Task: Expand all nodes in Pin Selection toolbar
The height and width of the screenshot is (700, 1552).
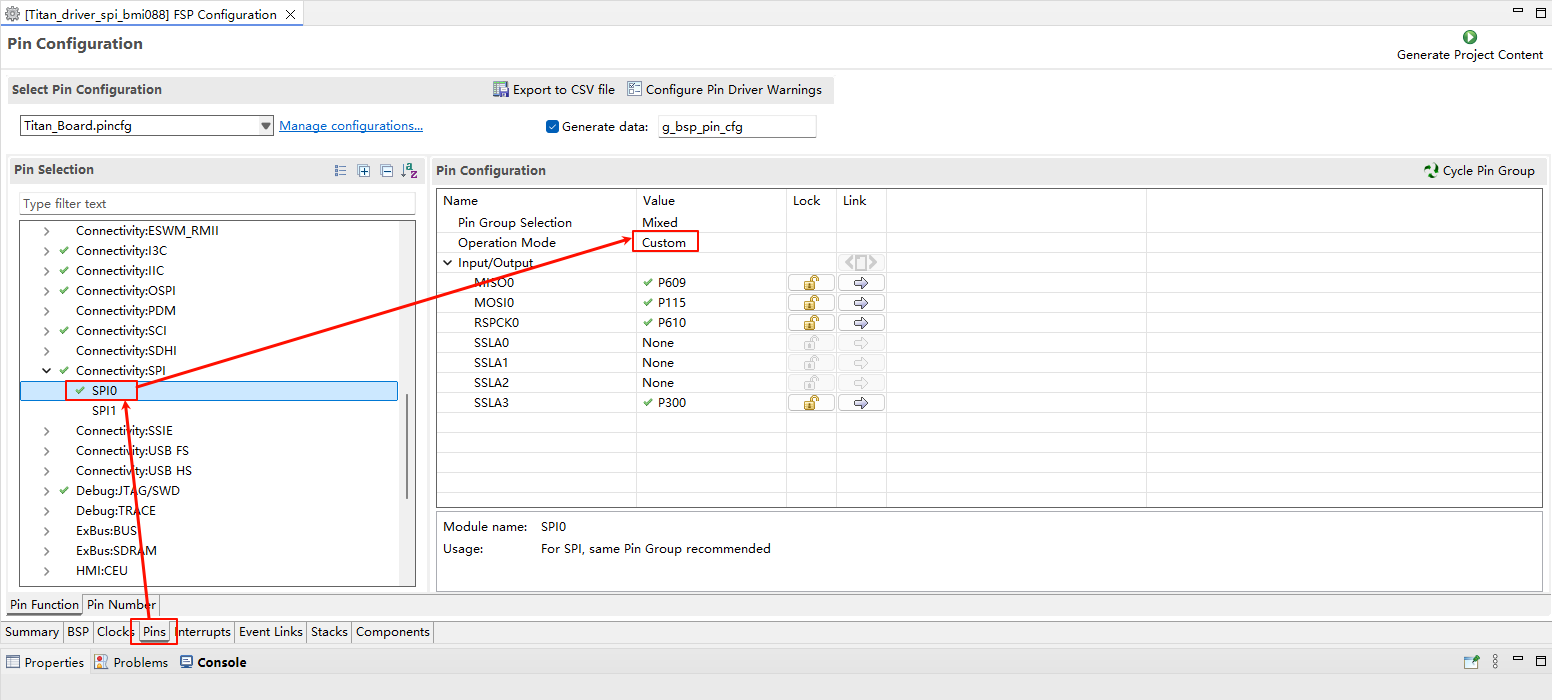Action: pos(364,171)
